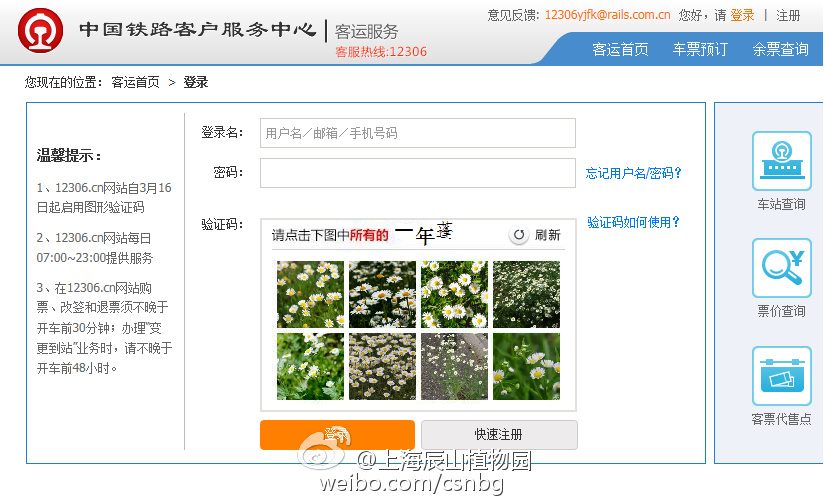Screen dimensions: 824x503
Task: Open the 验证码如何使用 help link
Action: 633,222
